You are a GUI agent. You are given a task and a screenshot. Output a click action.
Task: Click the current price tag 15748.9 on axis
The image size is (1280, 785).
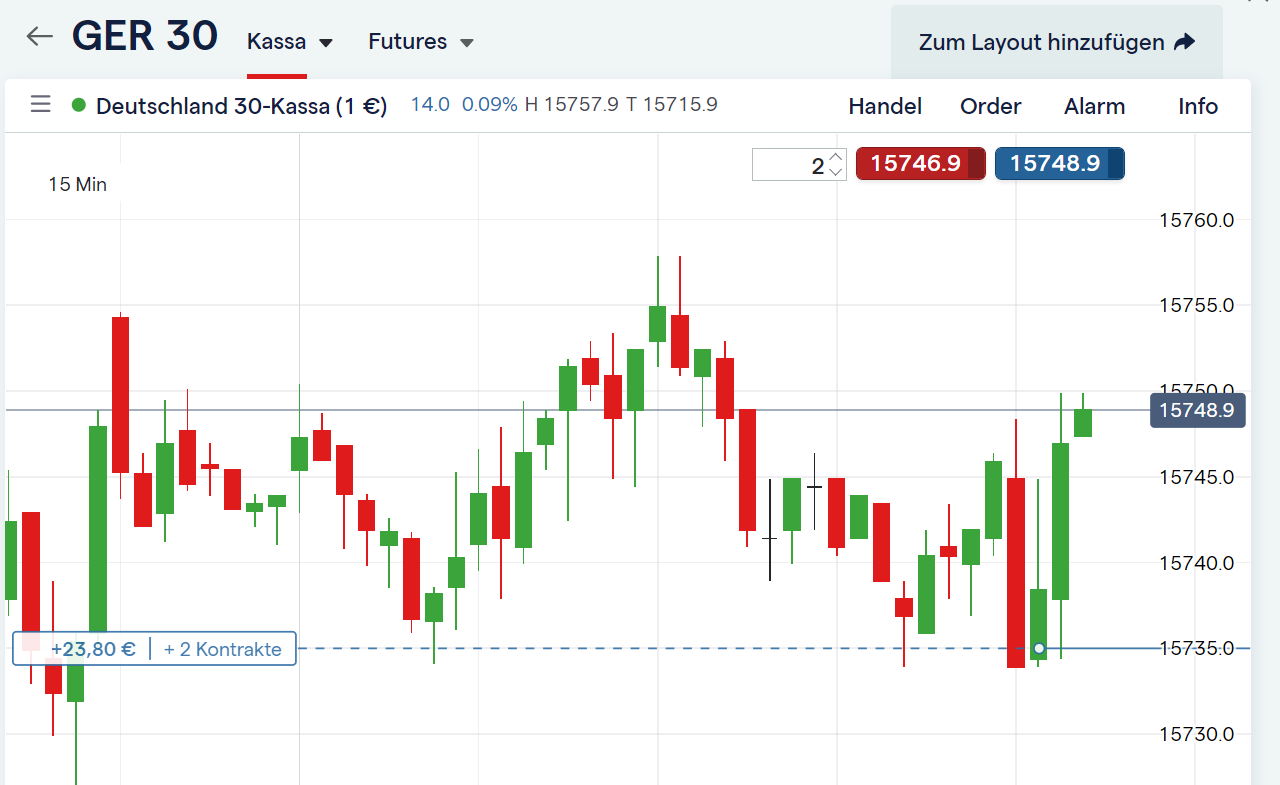point(1196,410)
